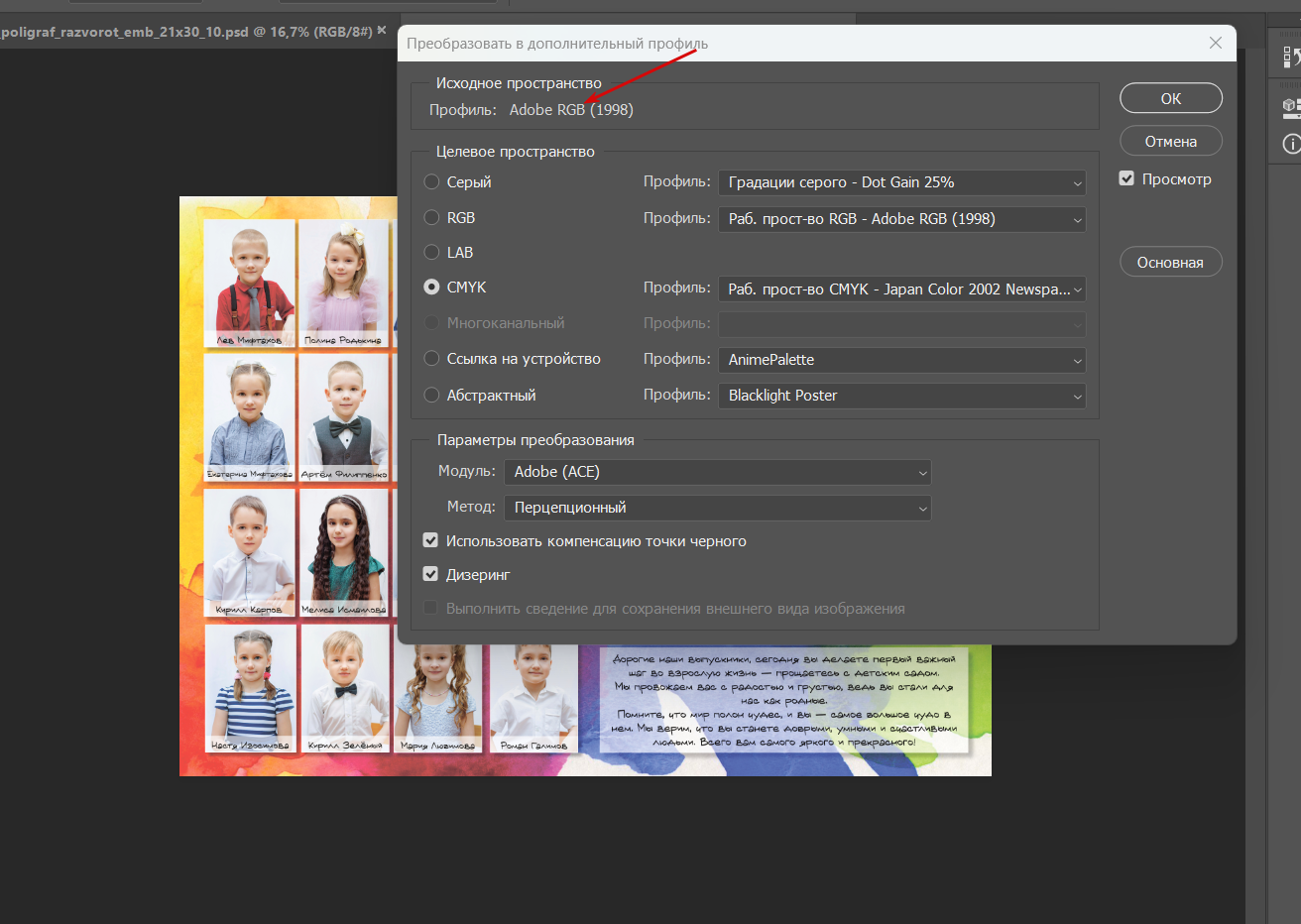The width and height of the screenshot is (1301, 924).
Task: Open the Properties panel icon
Action: click(x=1292, y=106)
